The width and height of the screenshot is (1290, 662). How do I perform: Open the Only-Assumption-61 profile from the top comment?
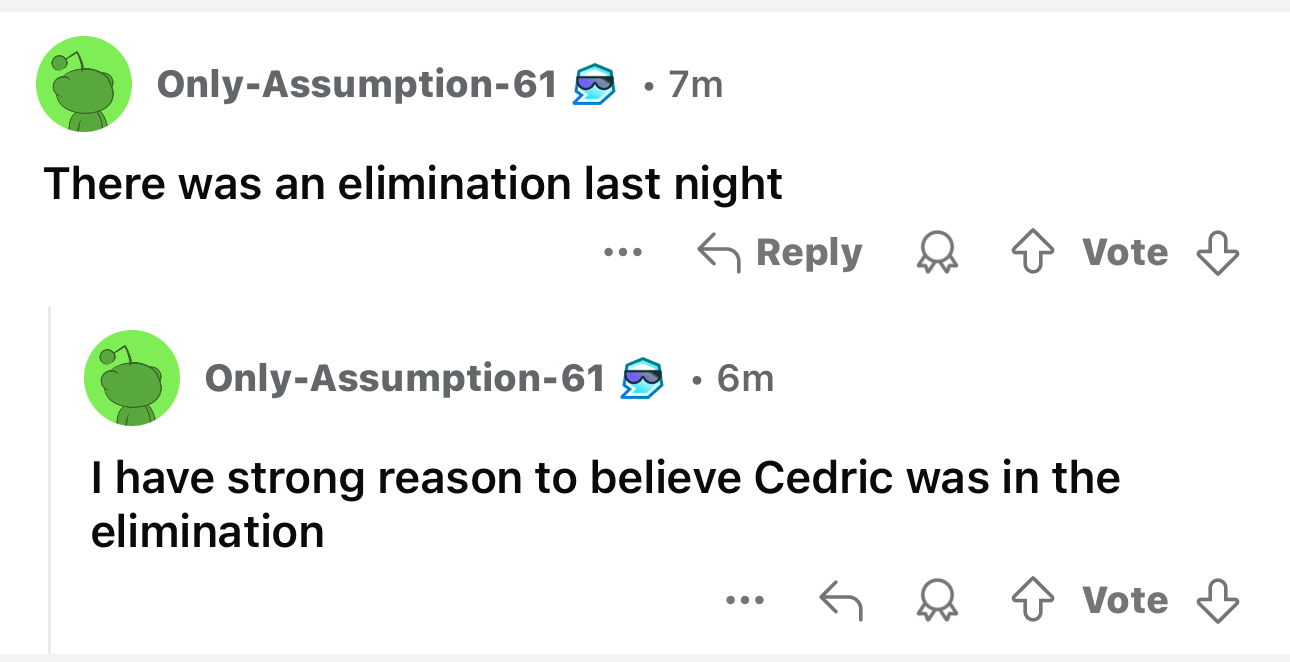(357, 85)
